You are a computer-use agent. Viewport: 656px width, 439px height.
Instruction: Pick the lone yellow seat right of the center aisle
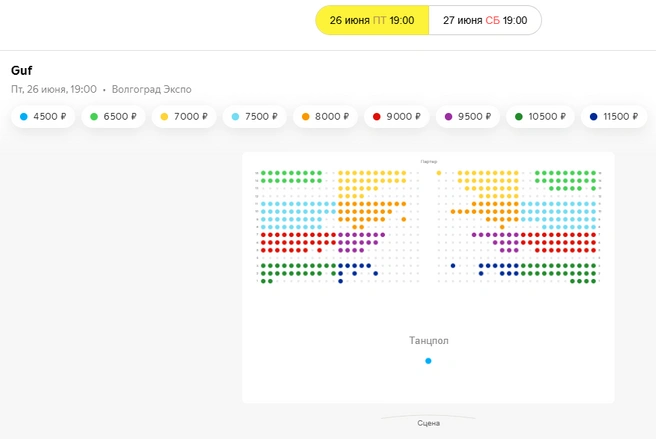[439, 173]
